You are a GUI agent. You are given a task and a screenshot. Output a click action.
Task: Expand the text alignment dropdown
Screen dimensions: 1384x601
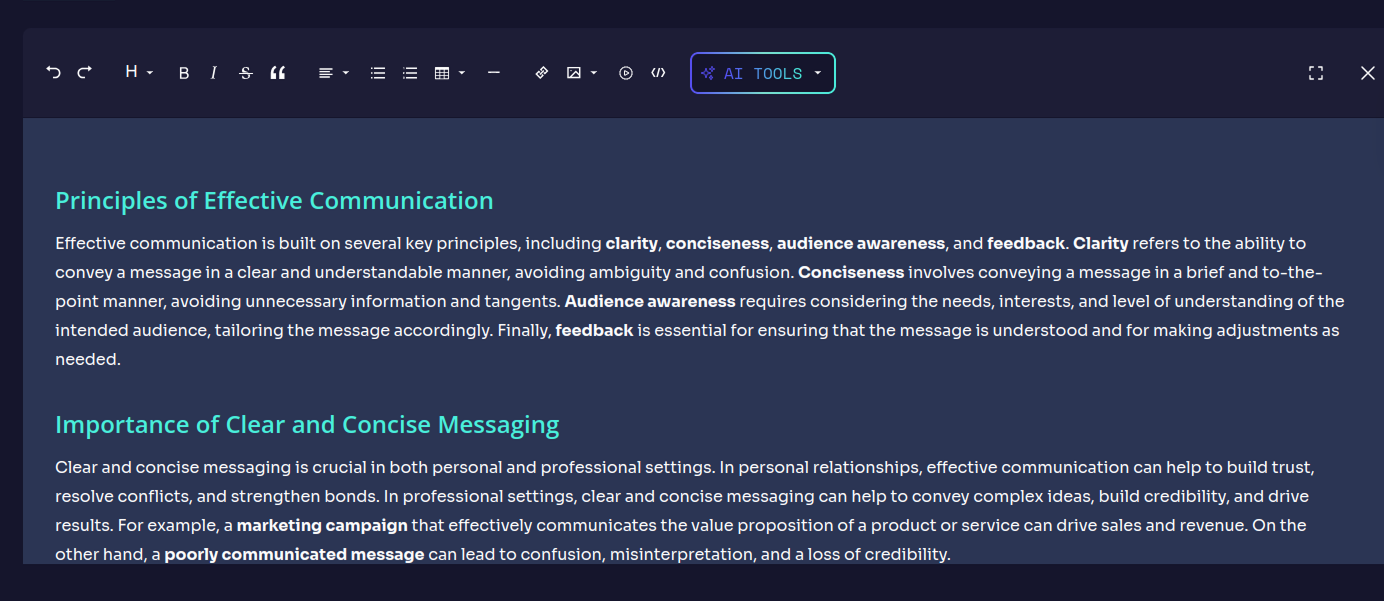pyautogui.click(x=333, y=73)
